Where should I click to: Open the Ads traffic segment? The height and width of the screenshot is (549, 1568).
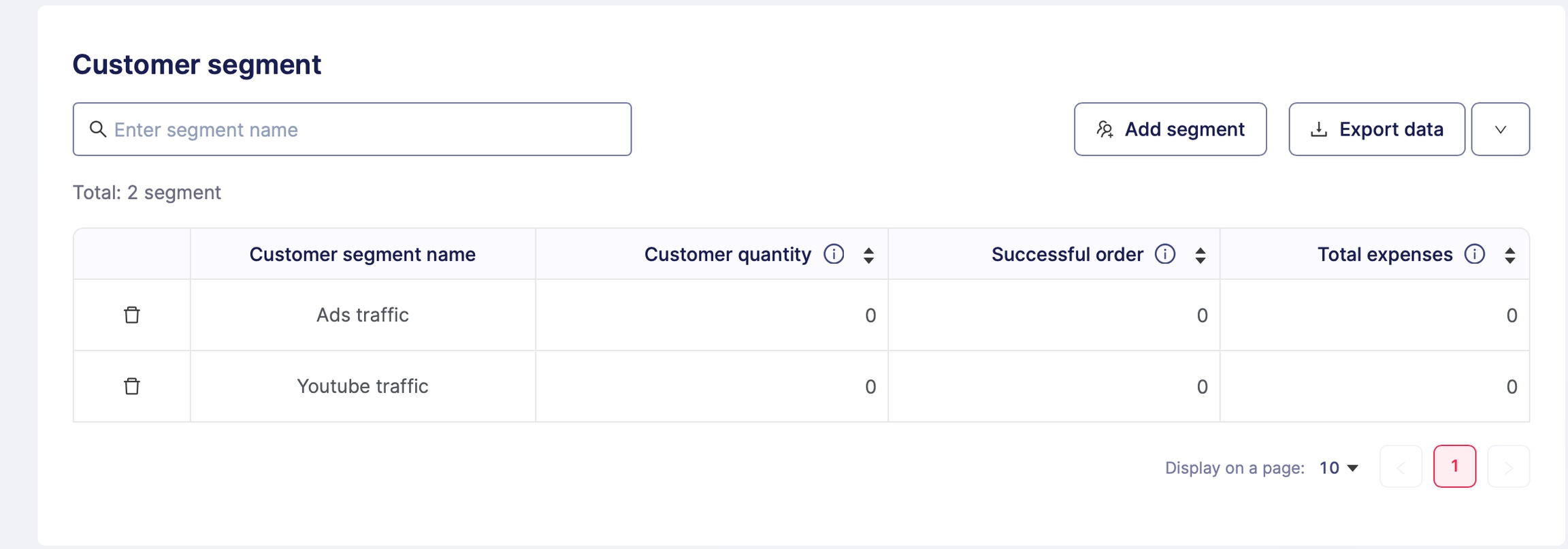pos(362,315)
